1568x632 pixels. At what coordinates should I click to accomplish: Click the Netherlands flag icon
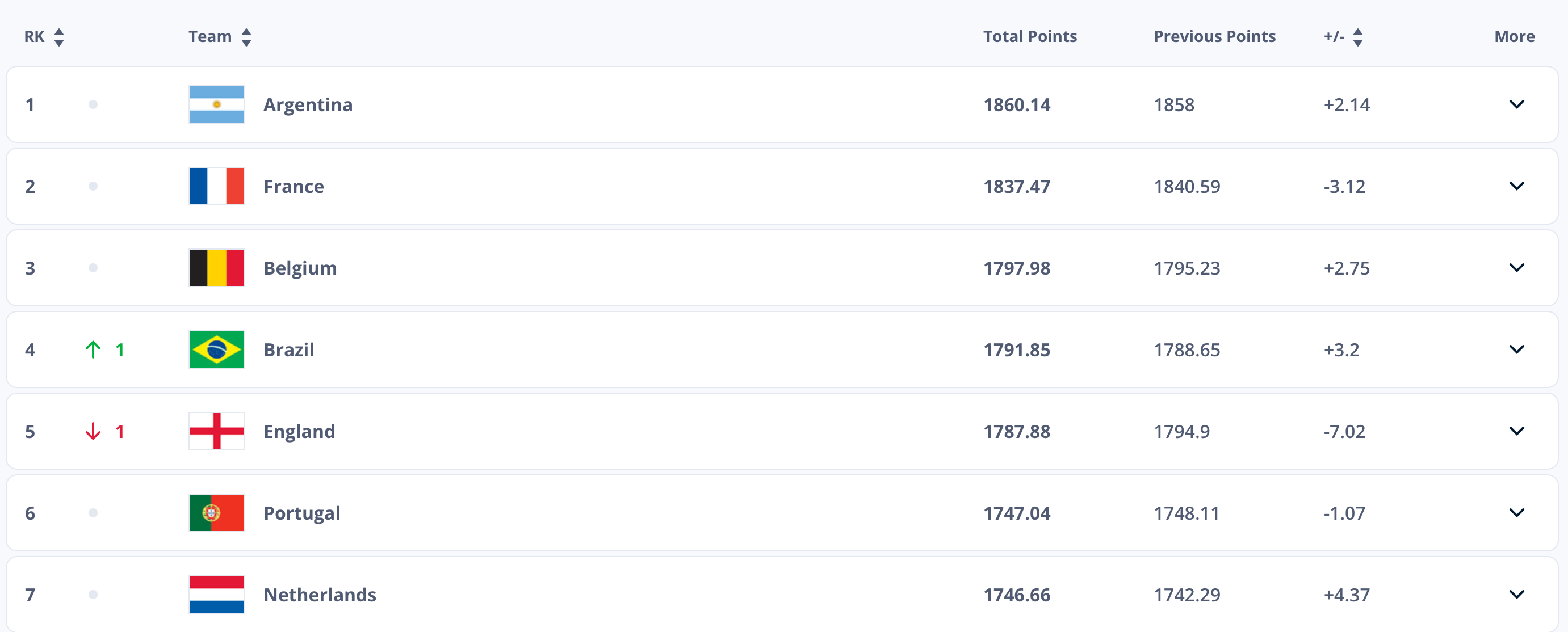click(x=217, y=595)
